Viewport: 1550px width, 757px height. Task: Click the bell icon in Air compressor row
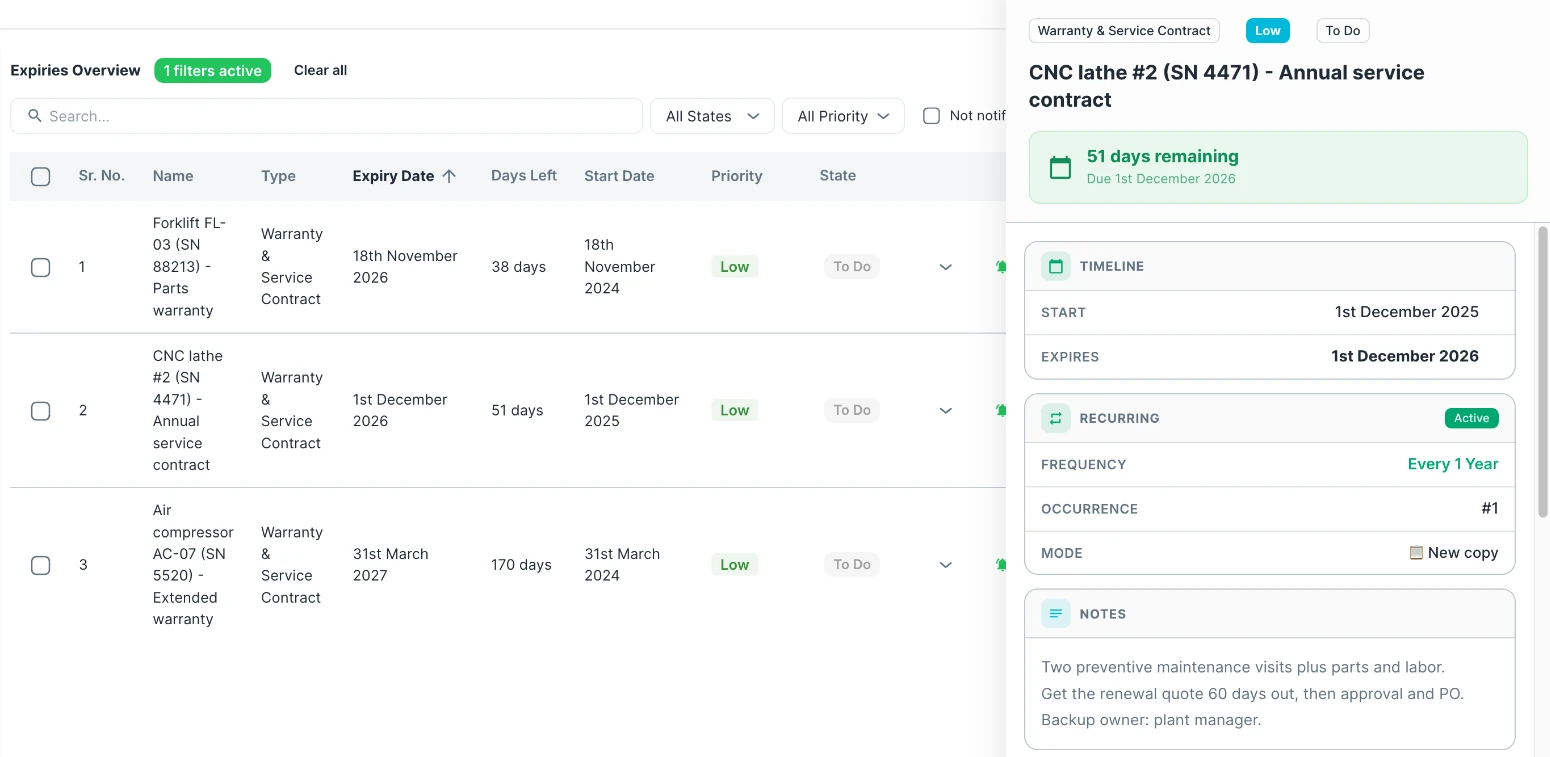[x=1000, y=565]
